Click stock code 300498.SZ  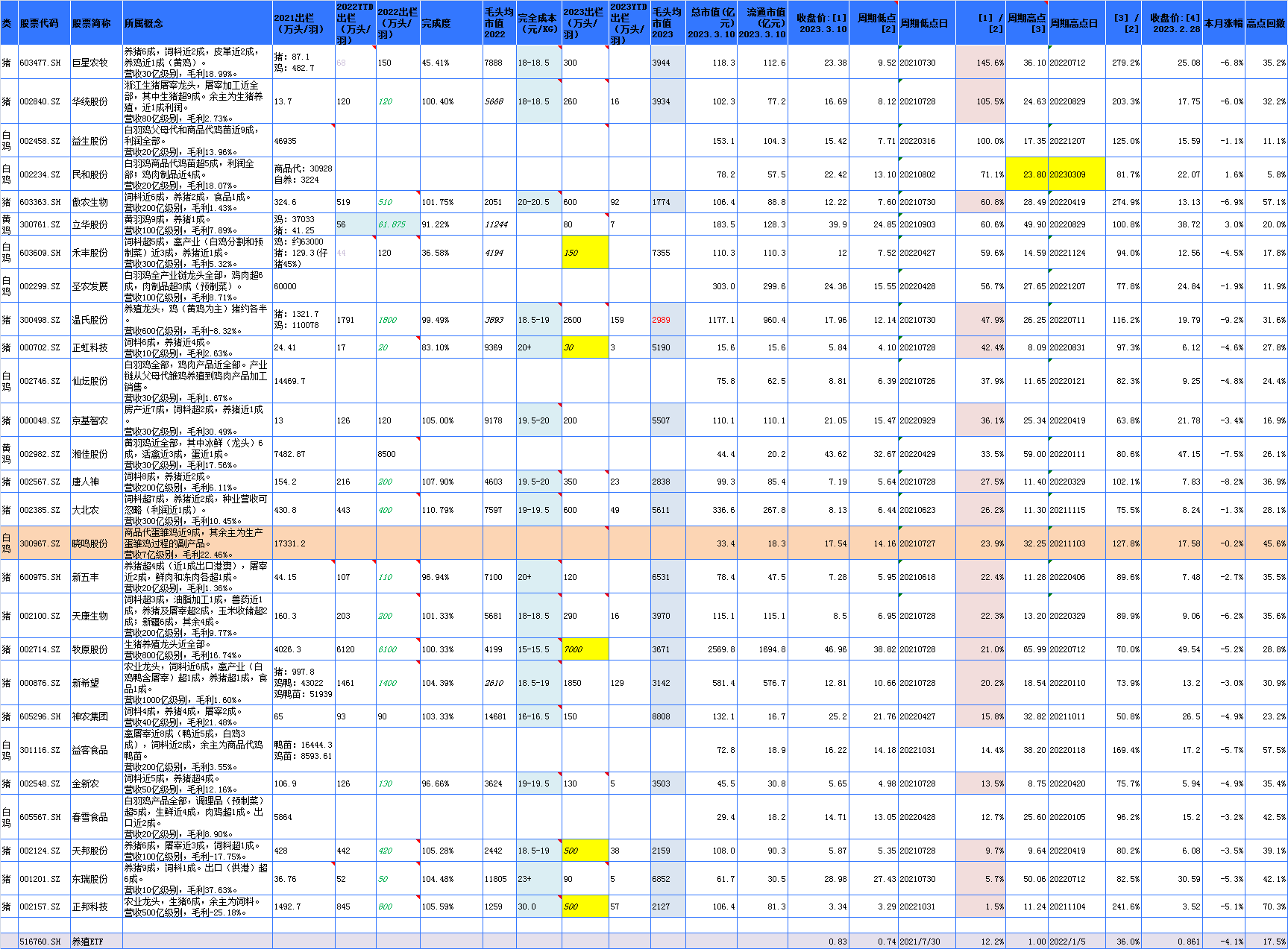coord(40,320)
